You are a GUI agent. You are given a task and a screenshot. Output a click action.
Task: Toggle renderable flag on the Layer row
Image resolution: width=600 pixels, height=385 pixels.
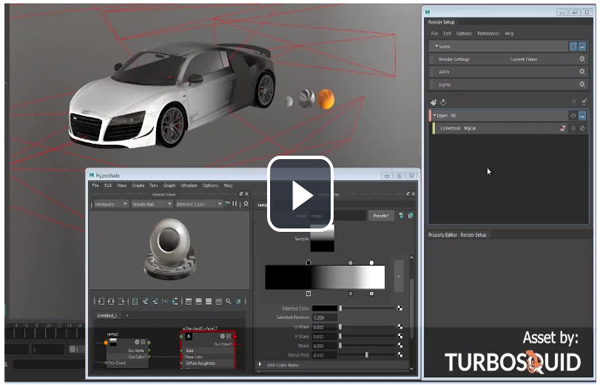click(582, 115)
